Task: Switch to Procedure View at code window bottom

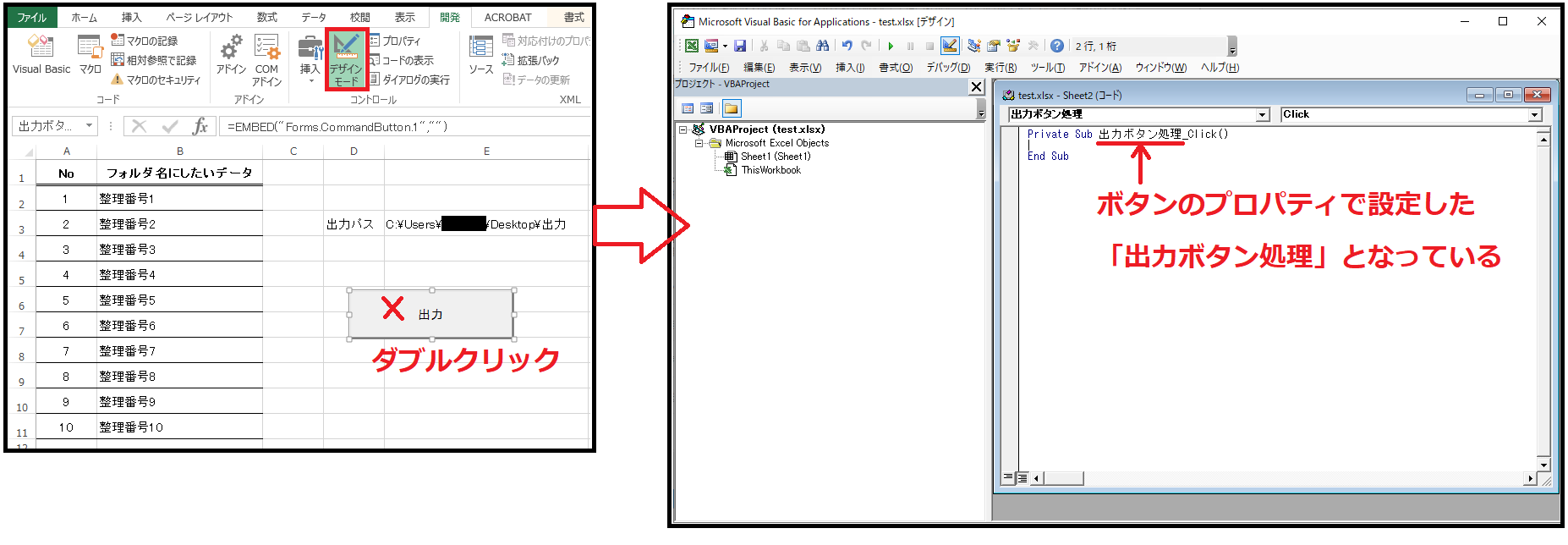Action: [1008, 478]
